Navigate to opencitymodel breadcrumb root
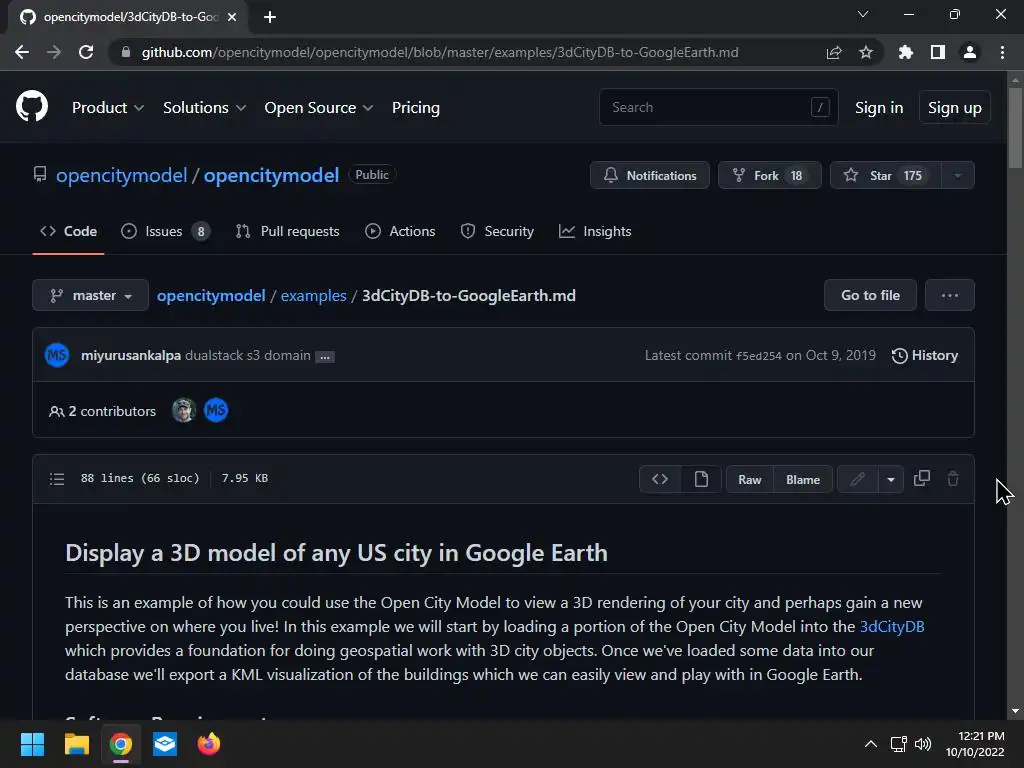The height and width of the screenshot is (768, 1024). point(211,296)
